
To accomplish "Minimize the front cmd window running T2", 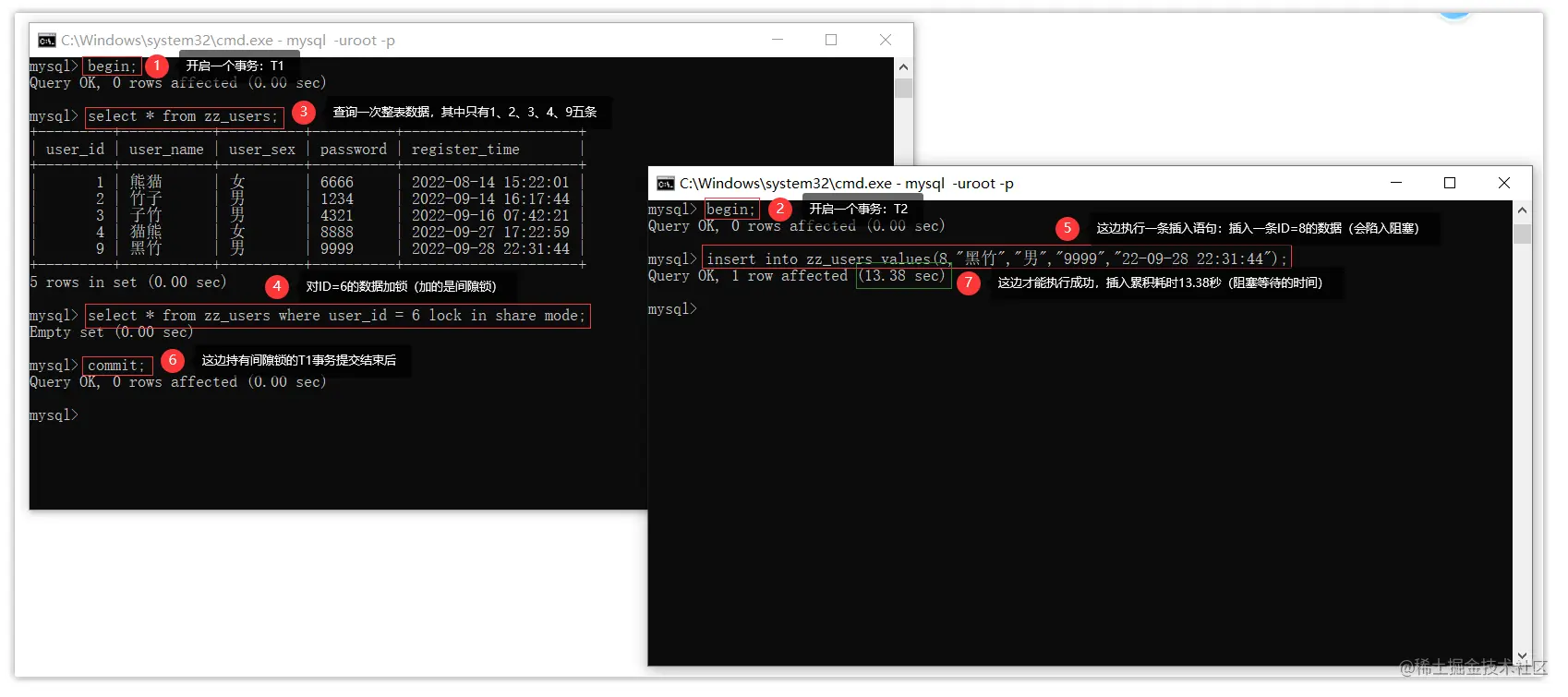I will tap(1396, 183).
